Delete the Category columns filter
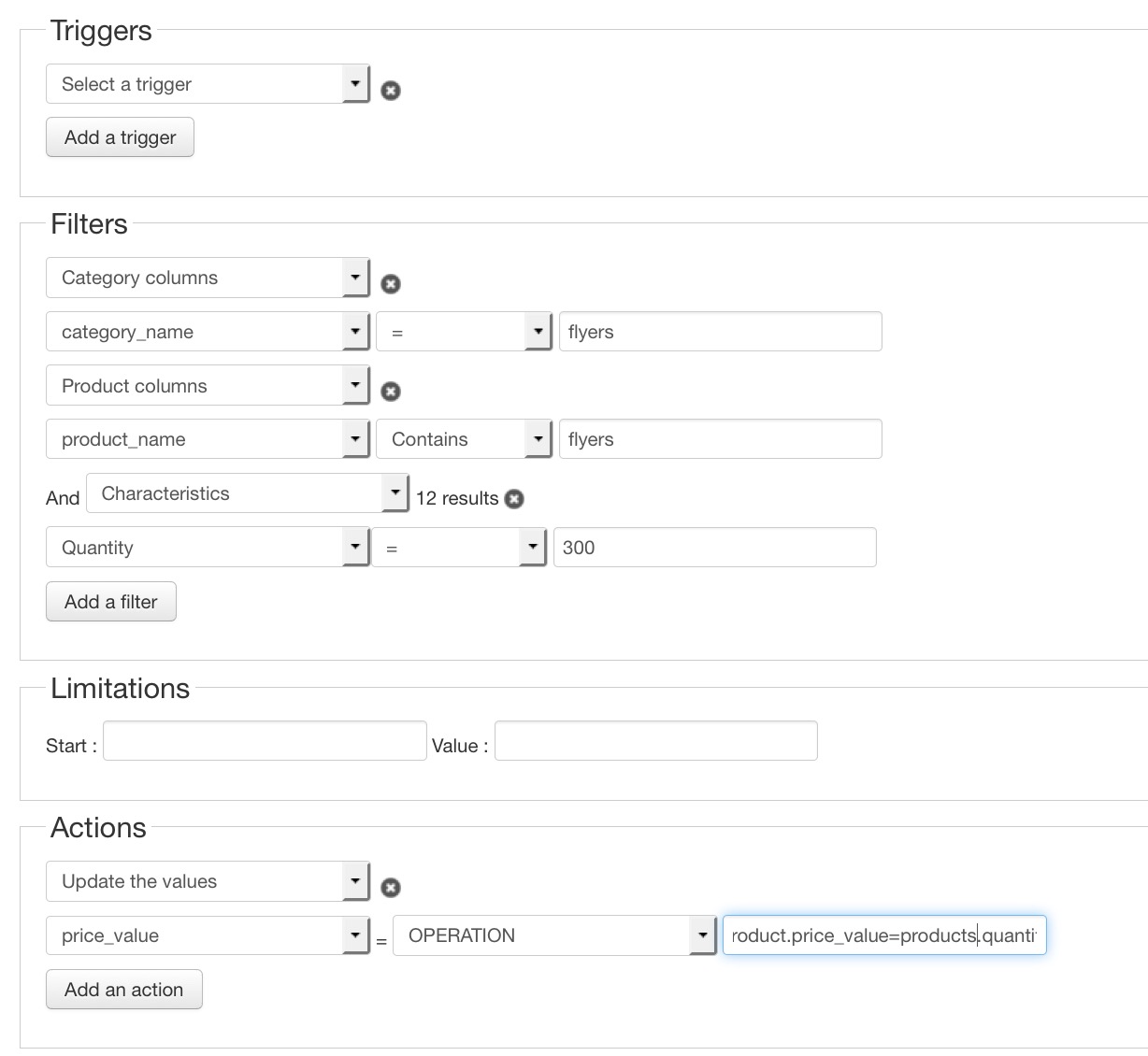 (391, 284)
